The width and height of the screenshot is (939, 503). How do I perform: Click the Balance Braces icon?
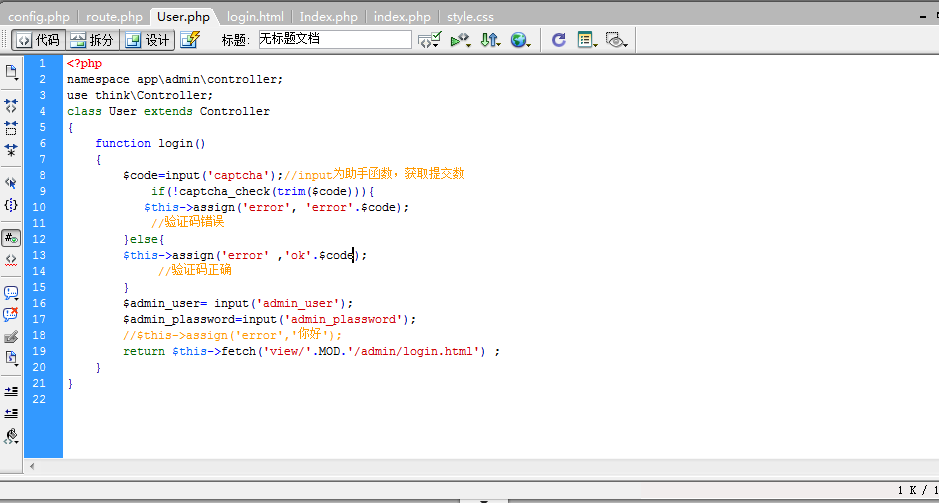tap(11, 205)
